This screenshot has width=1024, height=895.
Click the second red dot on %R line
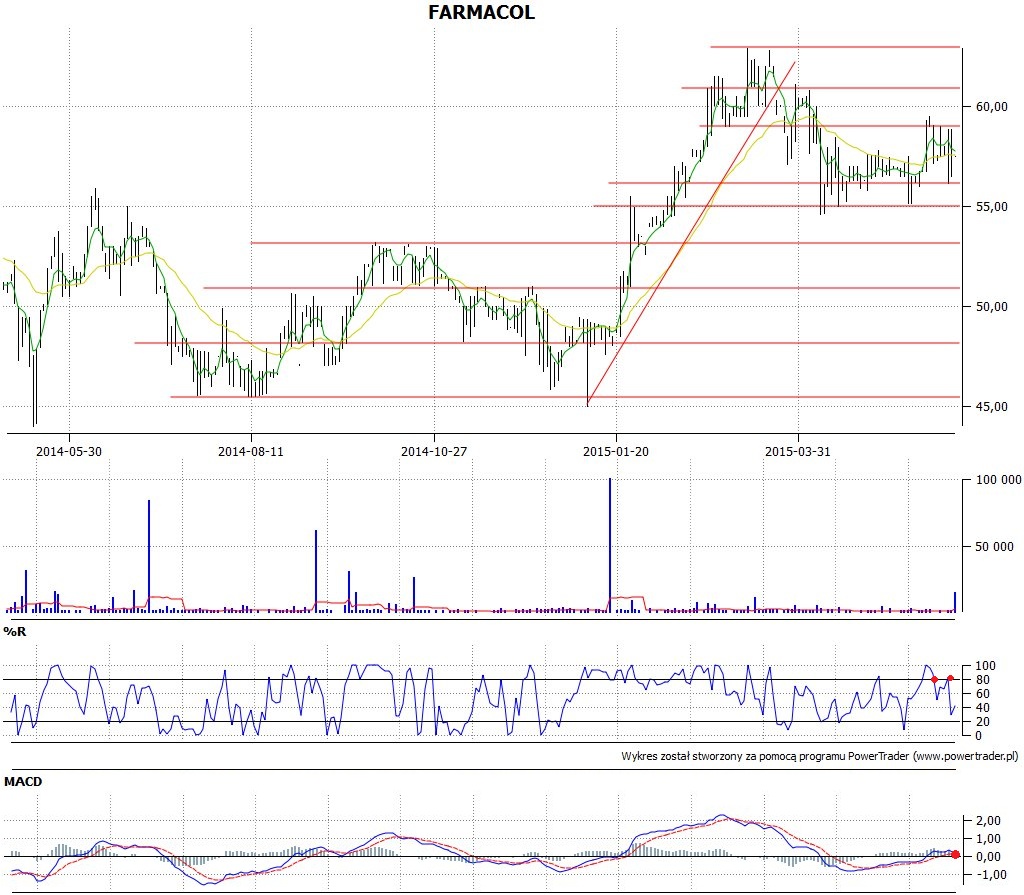coord(950,679)
